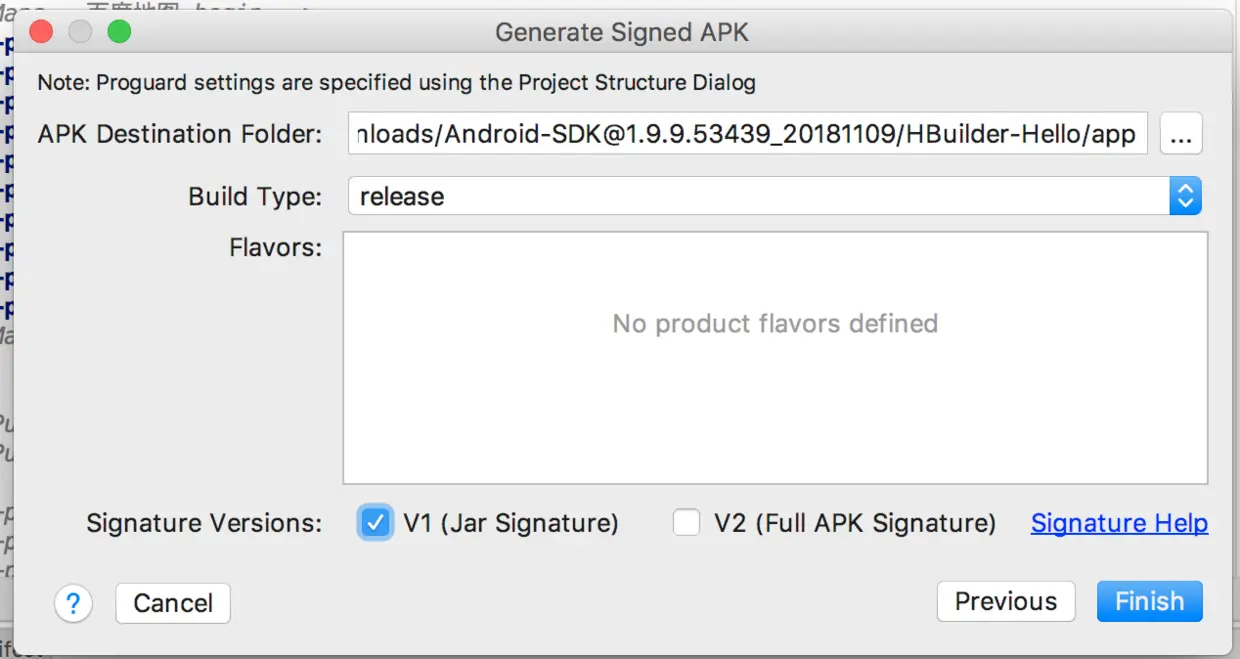1240x659 pixels.
Task: Enable V2 (Full APK Signature) checkbox
Action: pyautogui.click(x=686, y=522)
